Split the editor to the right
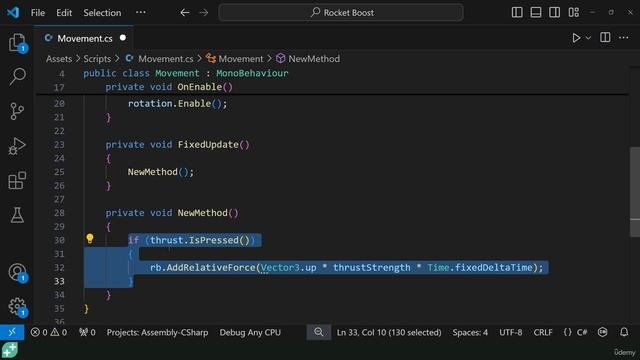Image resolution: width=640 pixels, height=360 pixels. tap(605, 38)
